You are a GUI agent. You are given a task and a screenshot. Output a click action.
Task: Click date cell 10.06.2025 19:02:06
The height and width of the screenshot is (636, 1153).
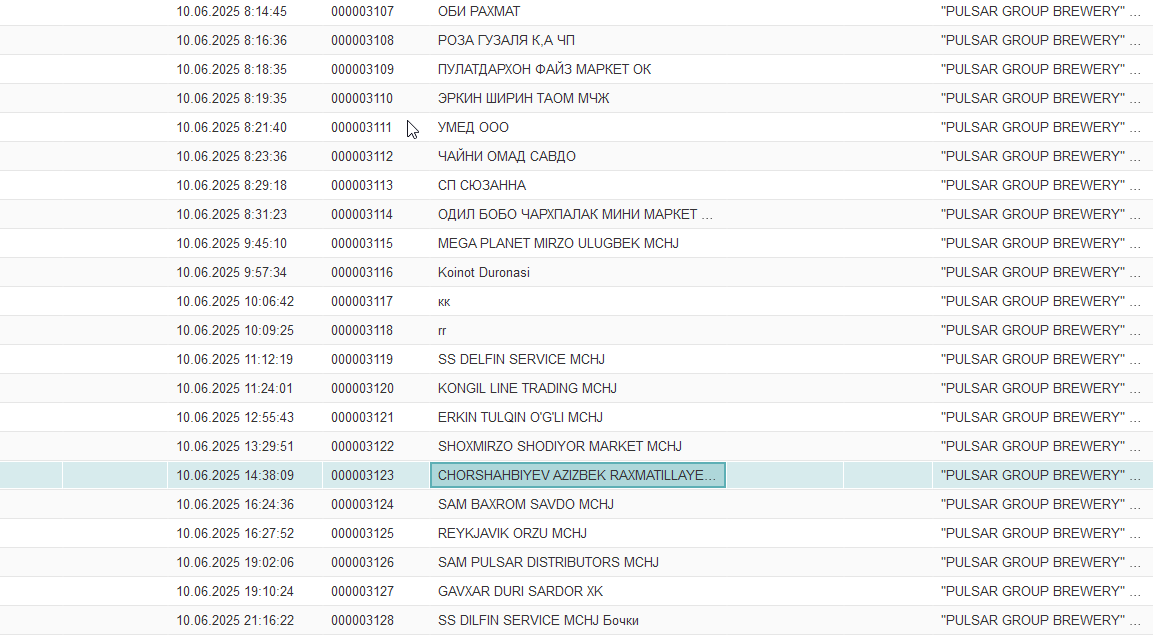[x=235, y=562]
